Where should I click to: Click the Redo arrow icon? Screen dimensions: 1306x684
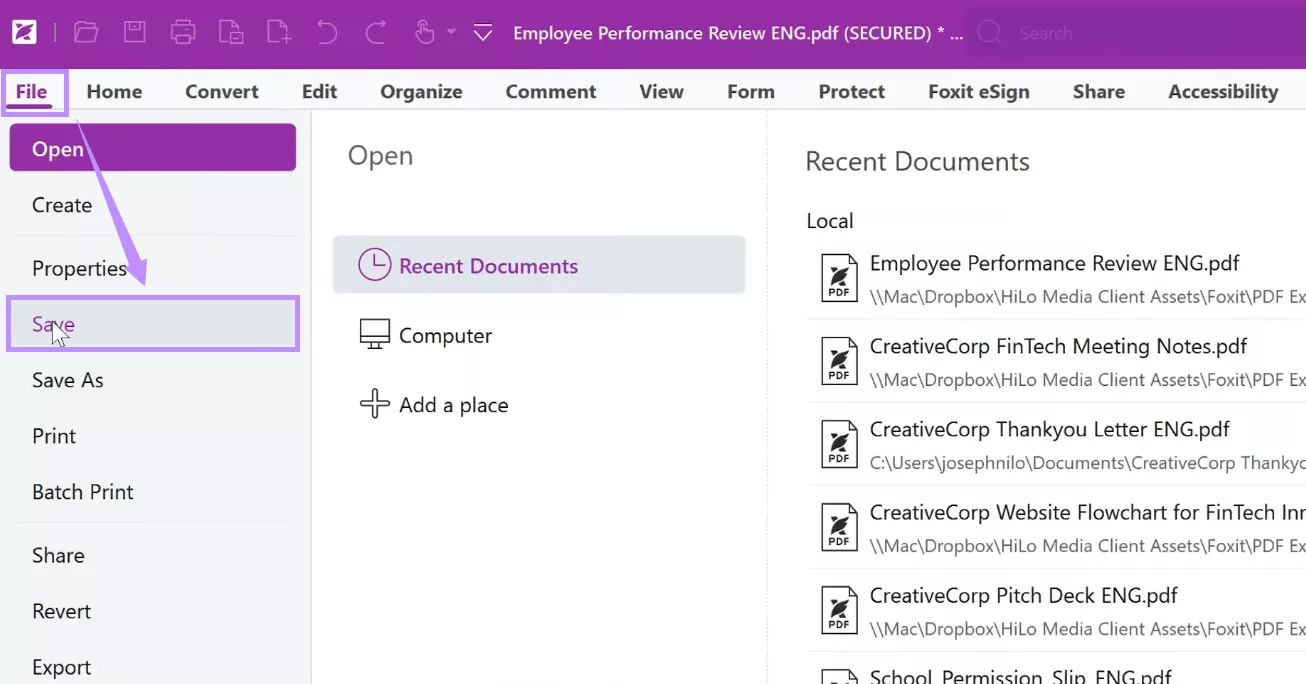[375, 32]
